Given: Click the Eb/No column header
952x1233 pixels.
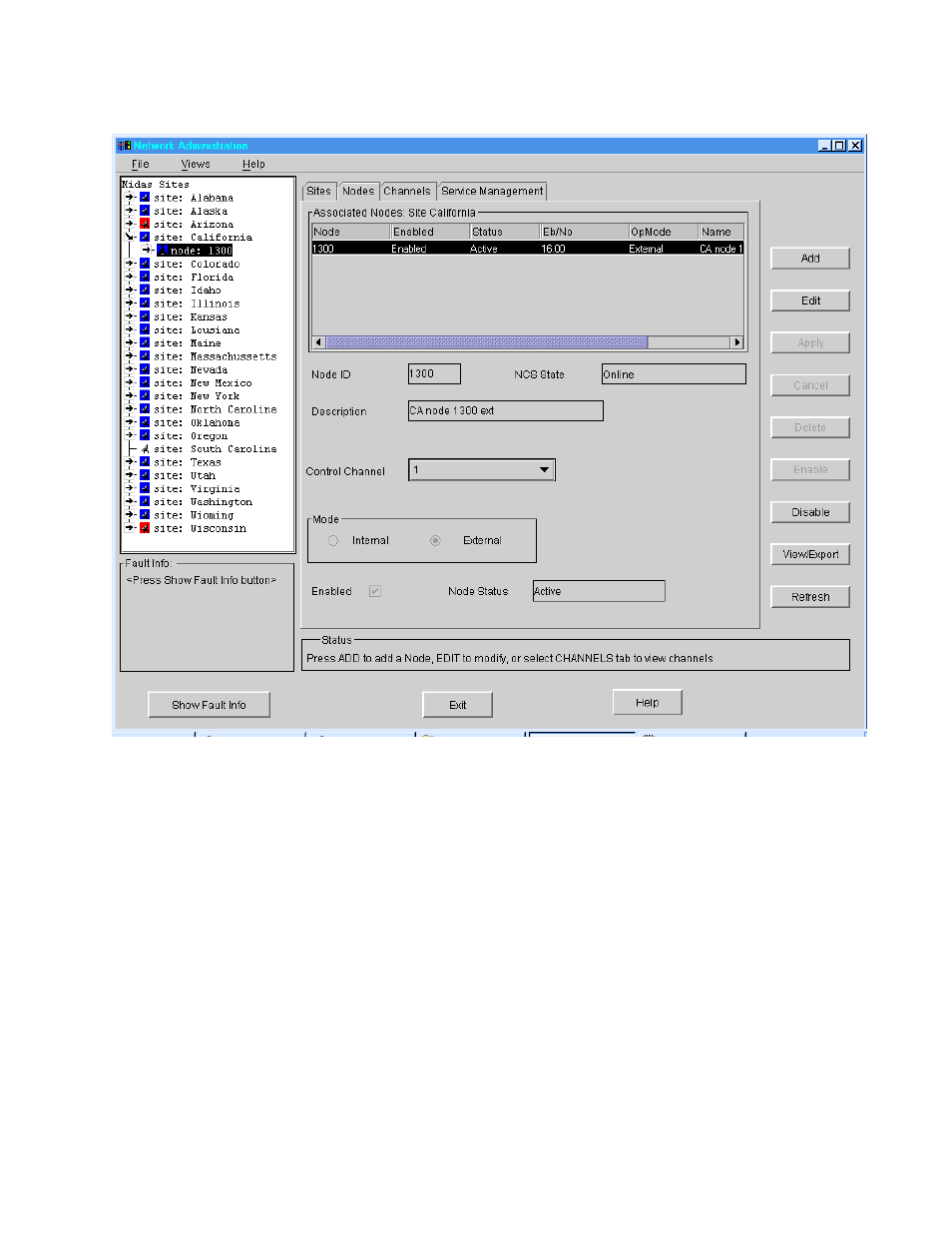Looking at the screenshot, I should (x=584, y=232).
